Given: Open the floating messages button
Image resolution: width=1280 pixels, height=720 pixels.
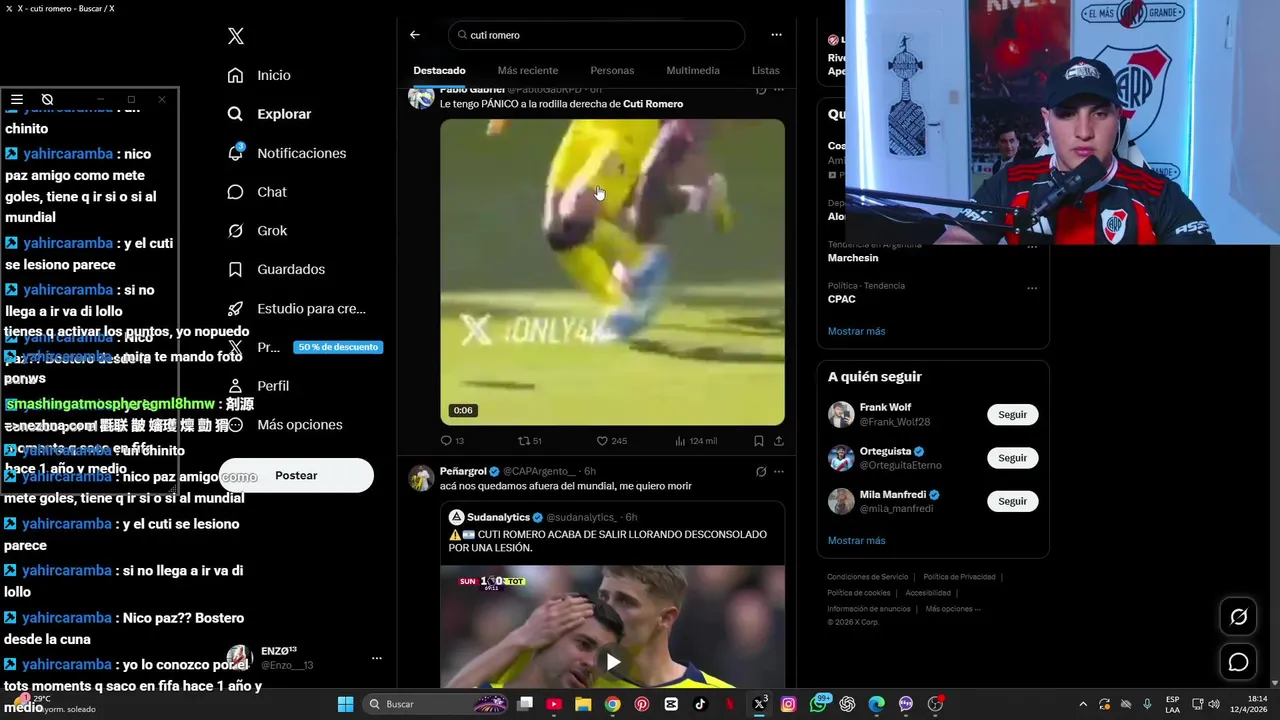Looking at the screenshot, I should 1238,662.
